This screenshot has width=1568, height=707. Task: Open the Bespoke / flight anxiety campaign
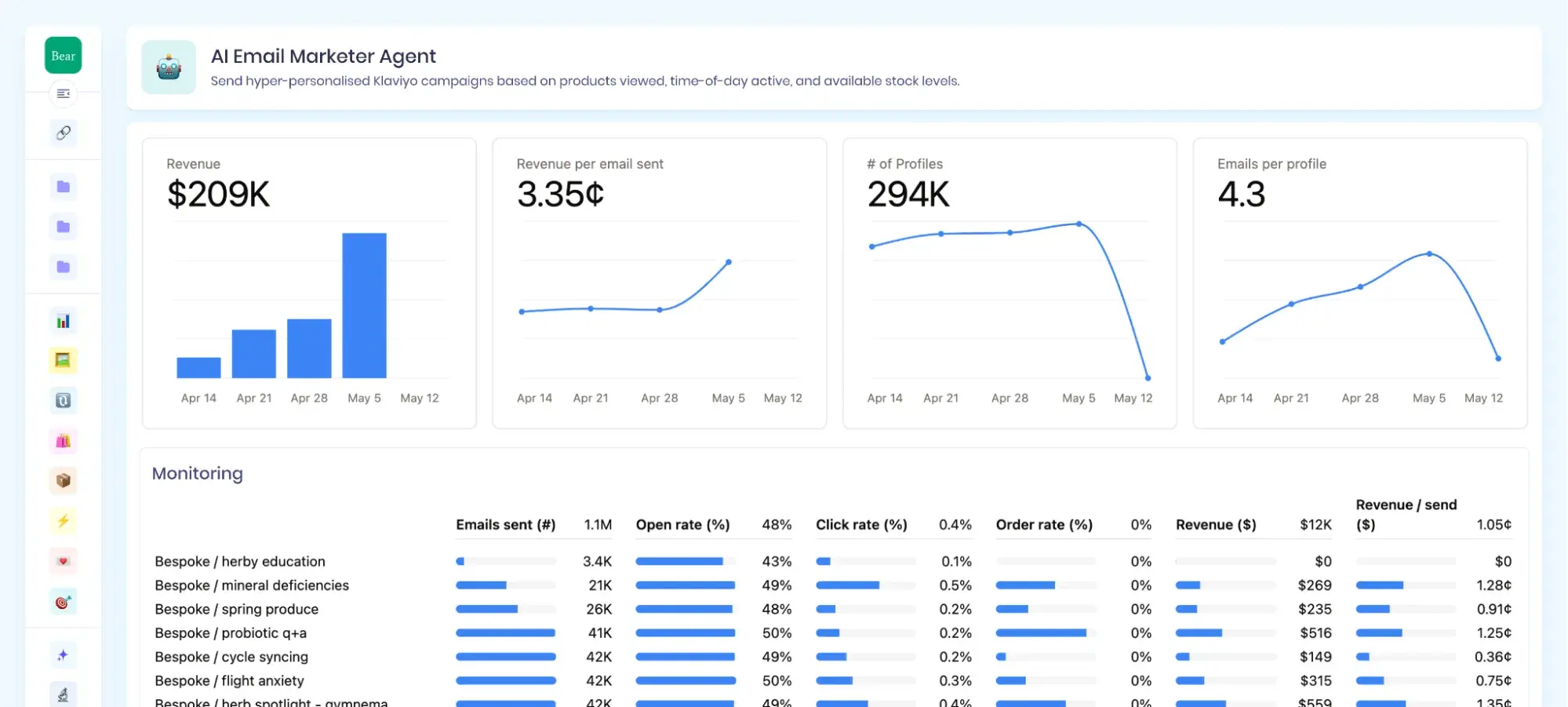(229, 681)
